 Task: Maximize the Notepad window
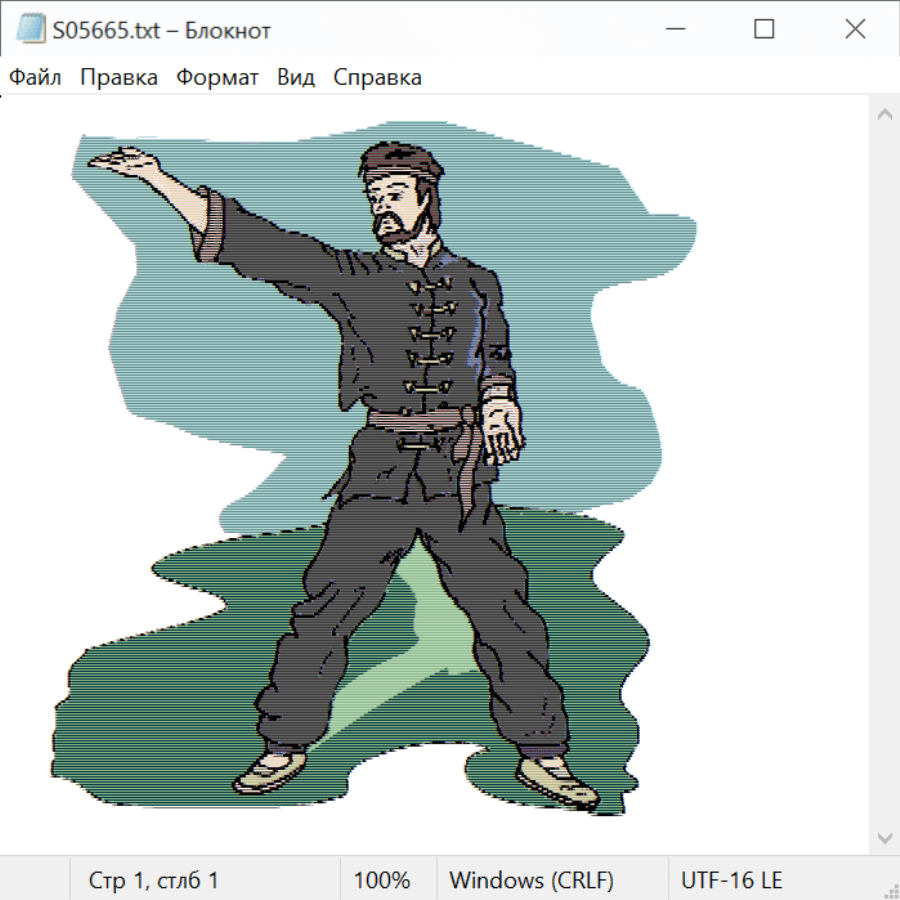pyautogui.click(x=764, y=30)
